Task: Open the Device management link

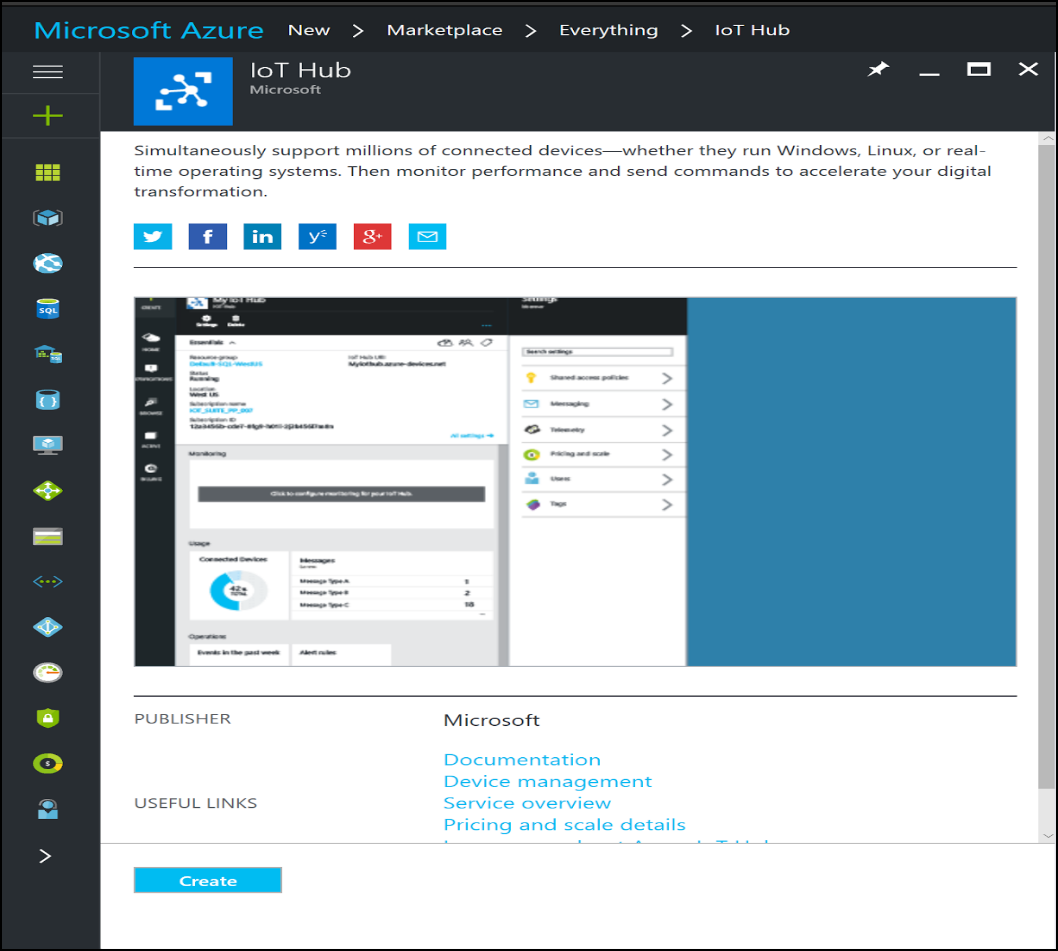Action: [548, 782]
